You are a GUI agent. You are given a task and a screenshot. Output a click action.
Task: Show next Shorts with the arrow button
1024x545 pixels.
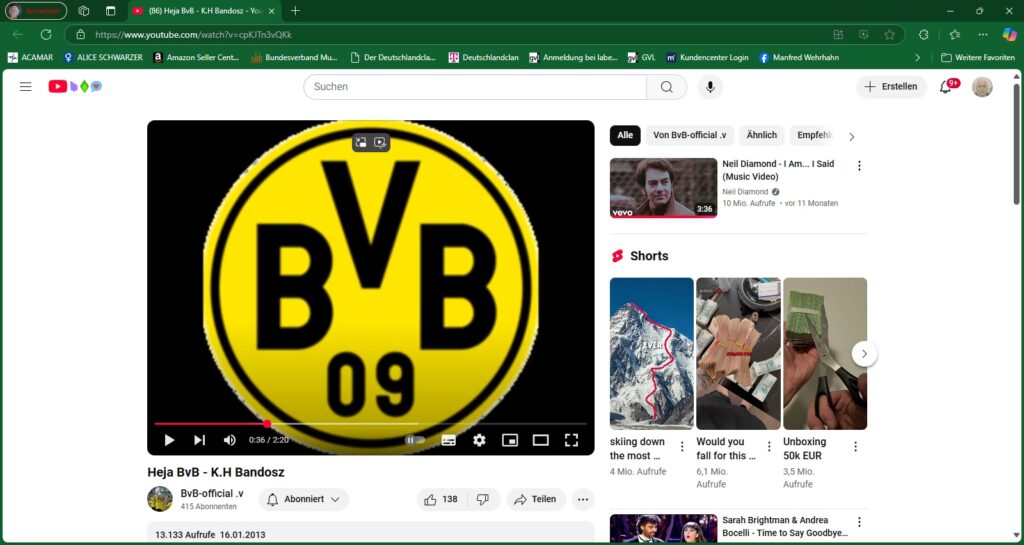click(x=865, y=354)
